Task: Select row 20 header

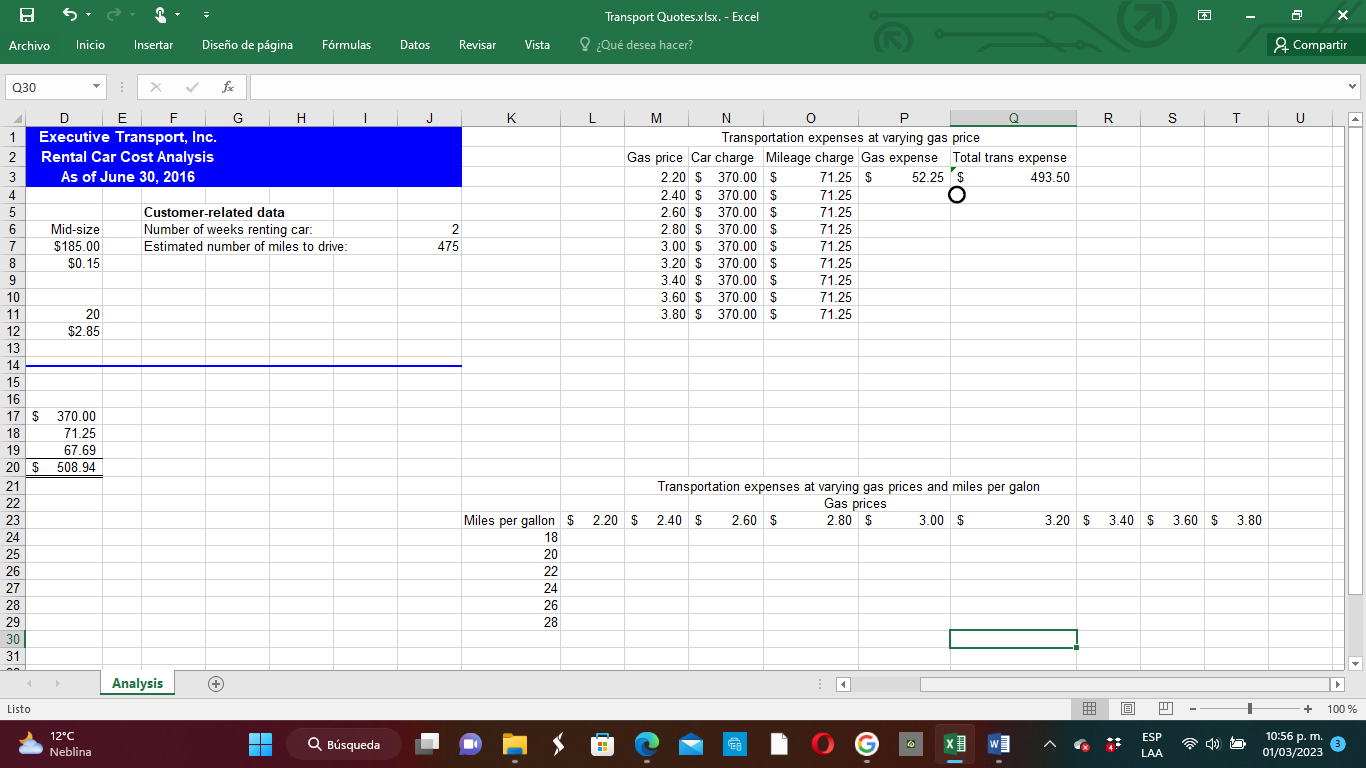Action: click(x=12, y=467)
